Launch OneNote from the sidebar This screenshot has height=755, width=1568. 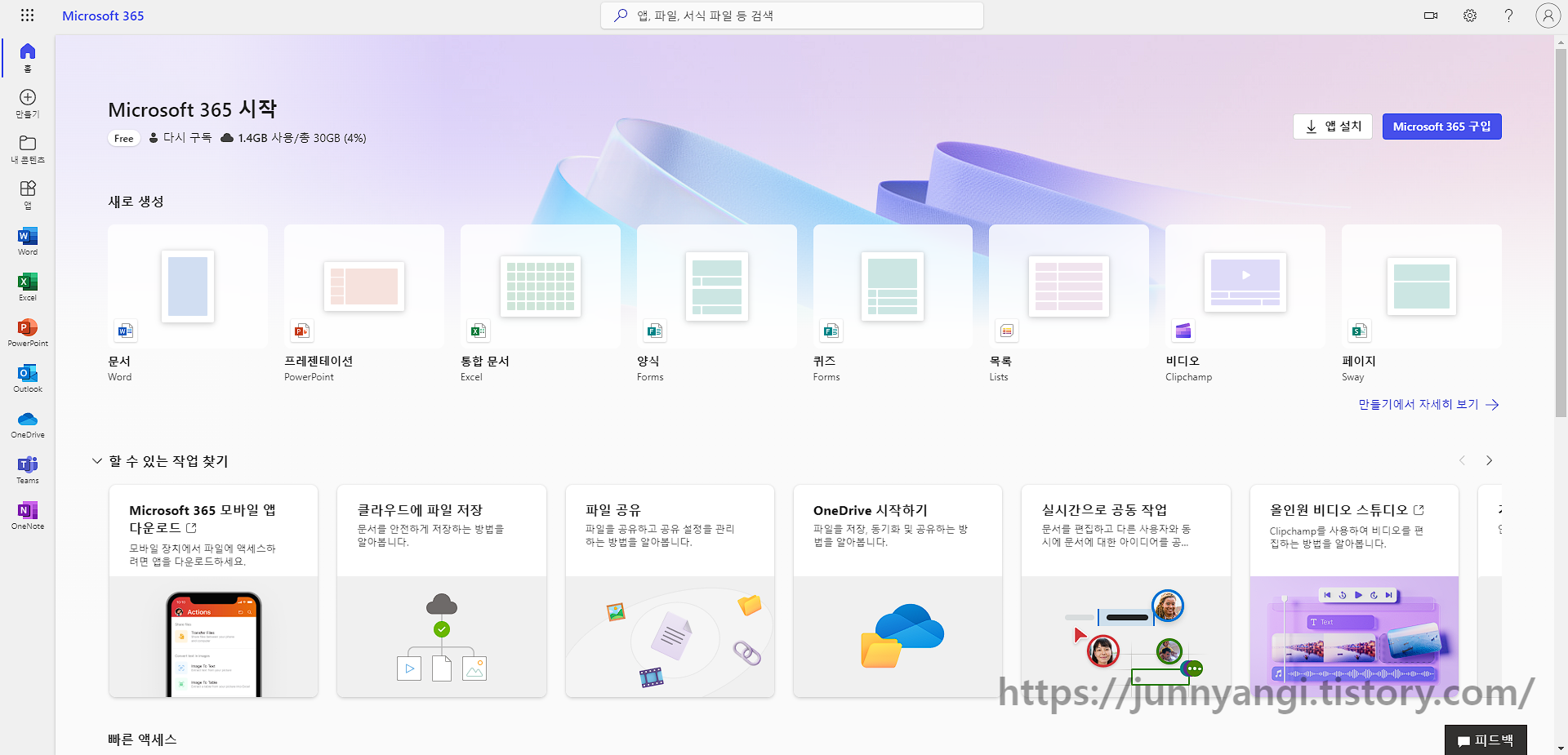tap(27, 515)
